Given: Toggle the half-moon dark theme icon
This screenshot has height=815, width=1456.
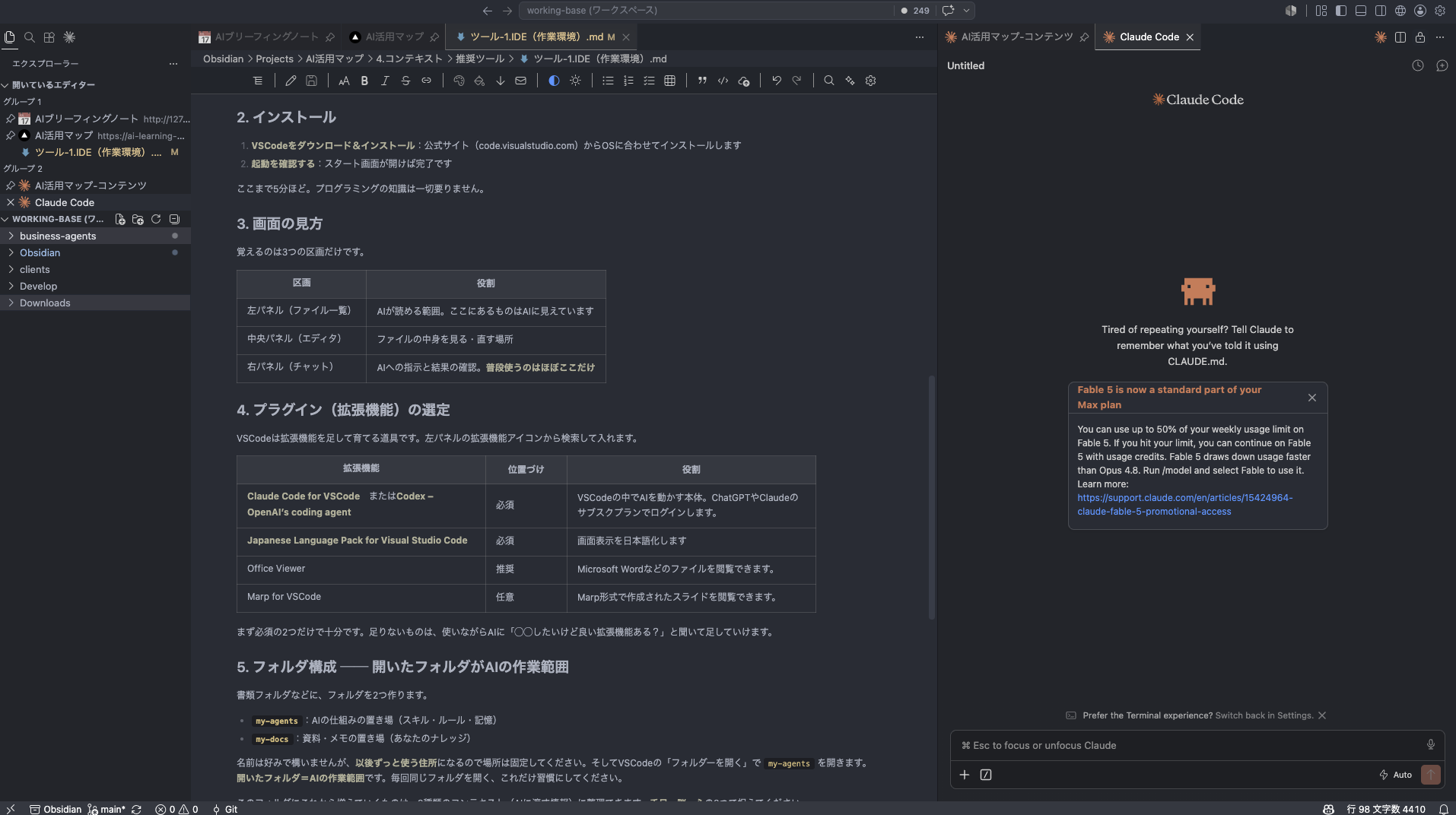Looking at the screenshot, I should (x=554, y=81).
